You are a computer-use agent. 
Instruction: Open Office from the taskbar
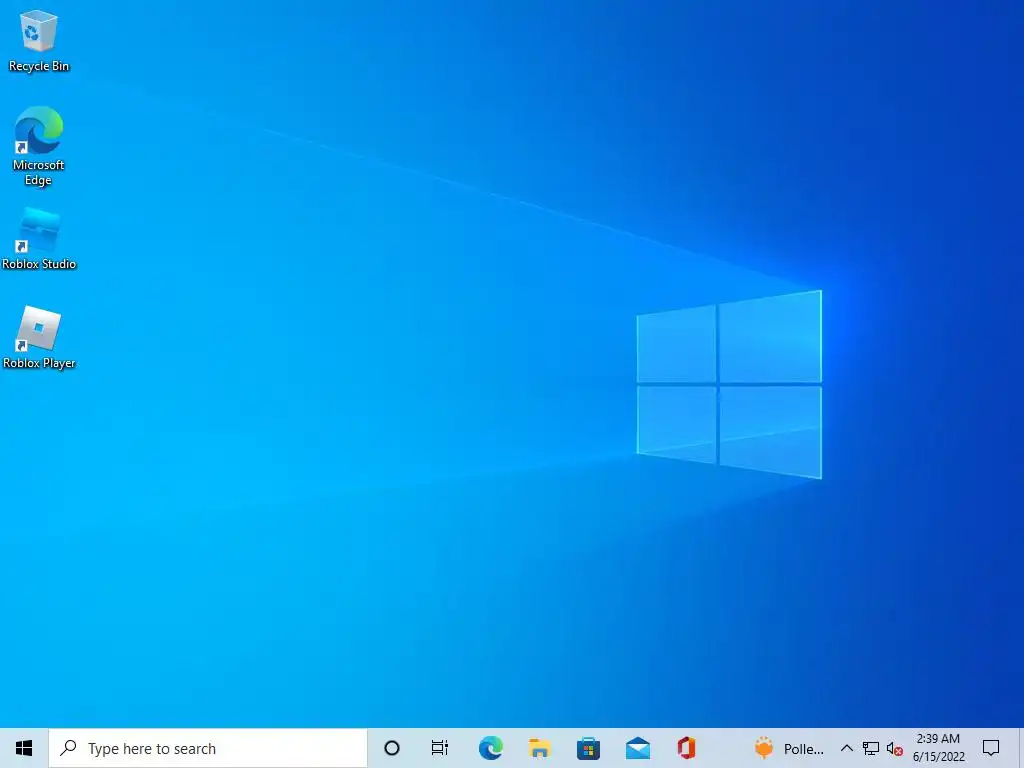point(686,748)
